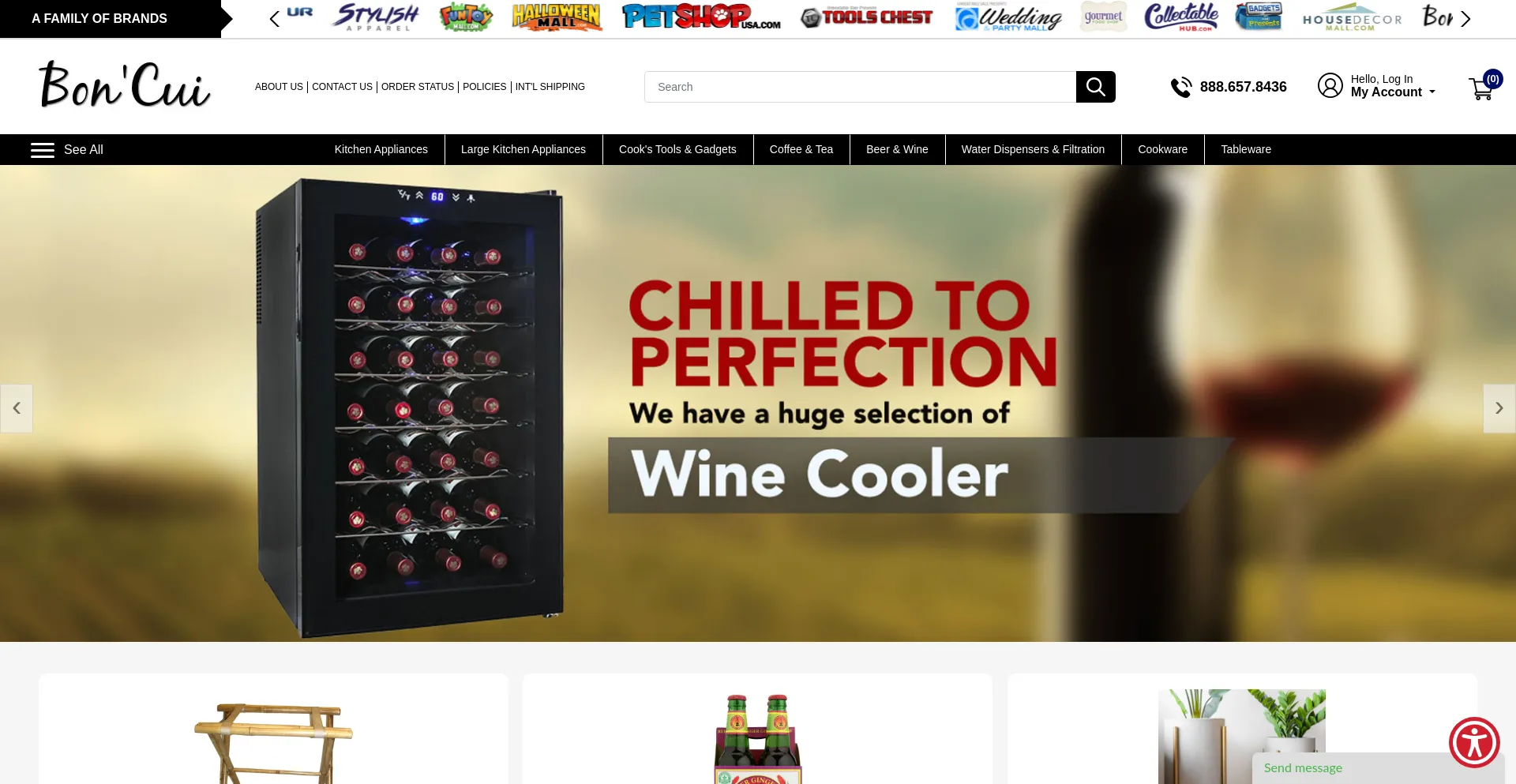Open the Order Status link
Screen dimensions: 1516x784
[418, 87]
